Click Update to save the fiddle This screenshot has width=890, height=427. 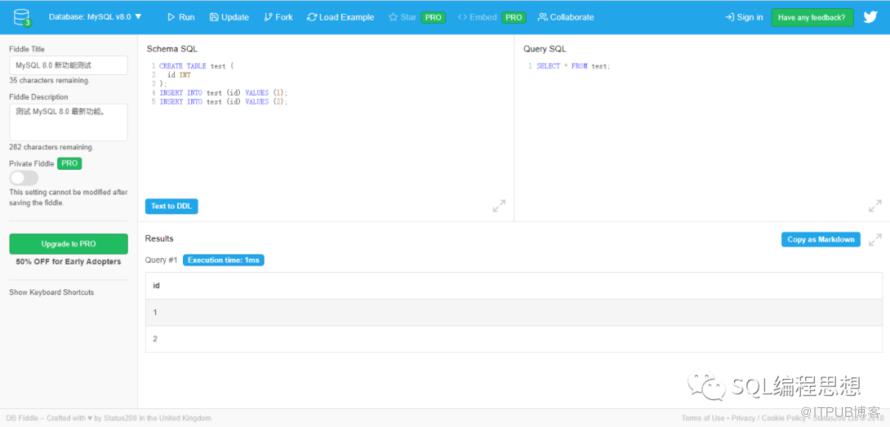click(x=229, y=17)
